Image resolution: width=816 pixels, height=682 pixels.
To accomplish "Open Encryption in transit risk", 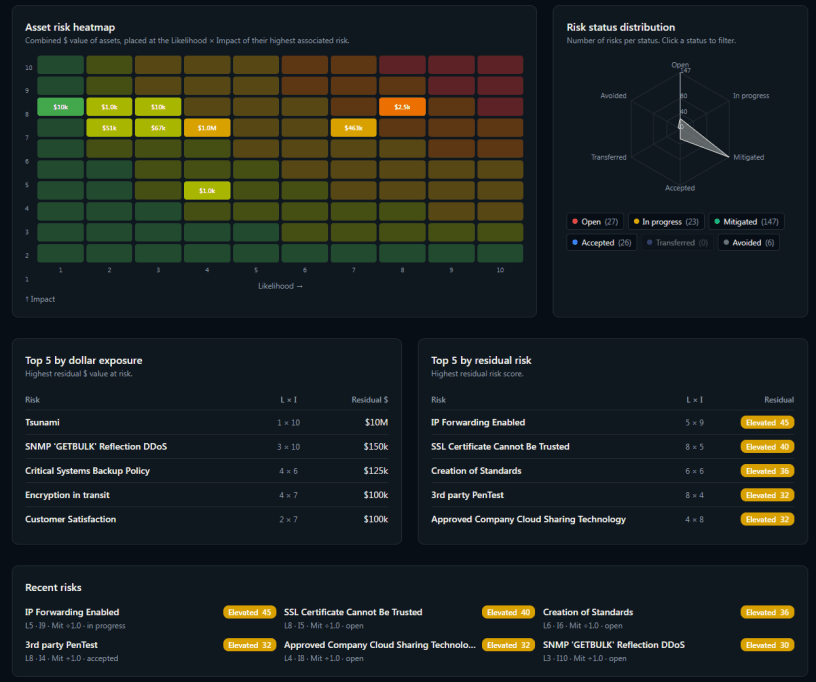I will 207,495.
